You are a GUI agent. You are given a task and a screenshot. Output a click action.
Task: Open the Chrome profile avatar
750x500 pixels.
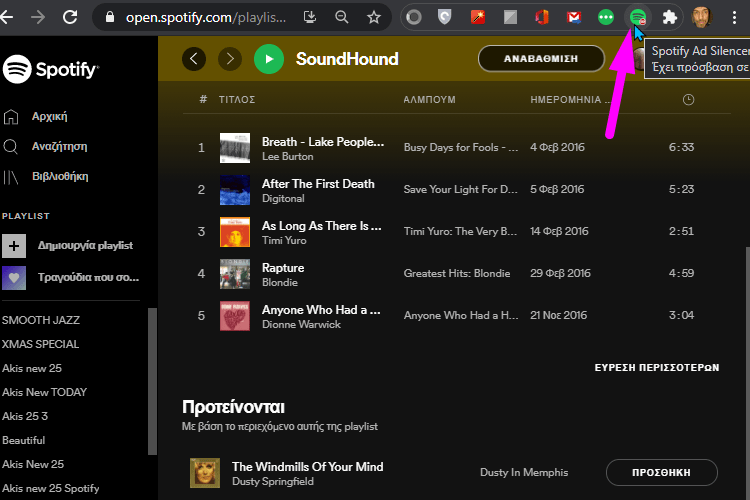point(702,17)
